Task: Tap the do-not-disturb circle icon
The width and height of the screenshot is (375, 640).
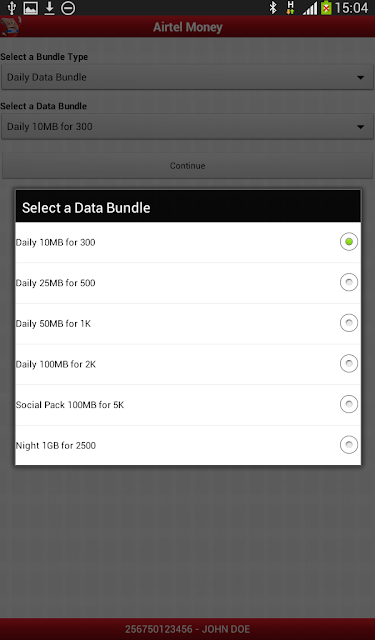Action: (68, 8)
